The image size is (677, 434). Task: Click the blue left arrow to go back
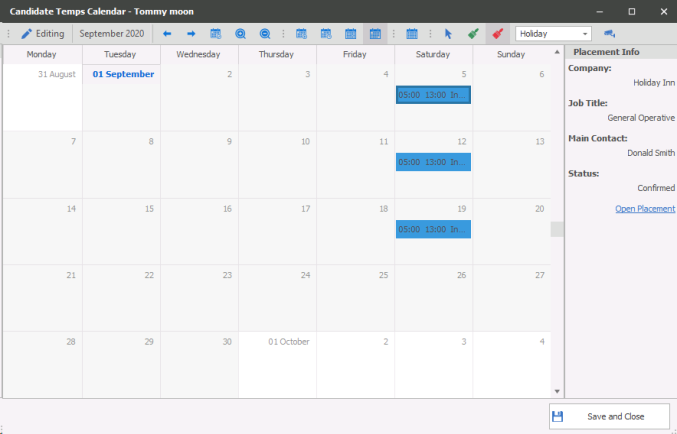(x=167, y=34)
